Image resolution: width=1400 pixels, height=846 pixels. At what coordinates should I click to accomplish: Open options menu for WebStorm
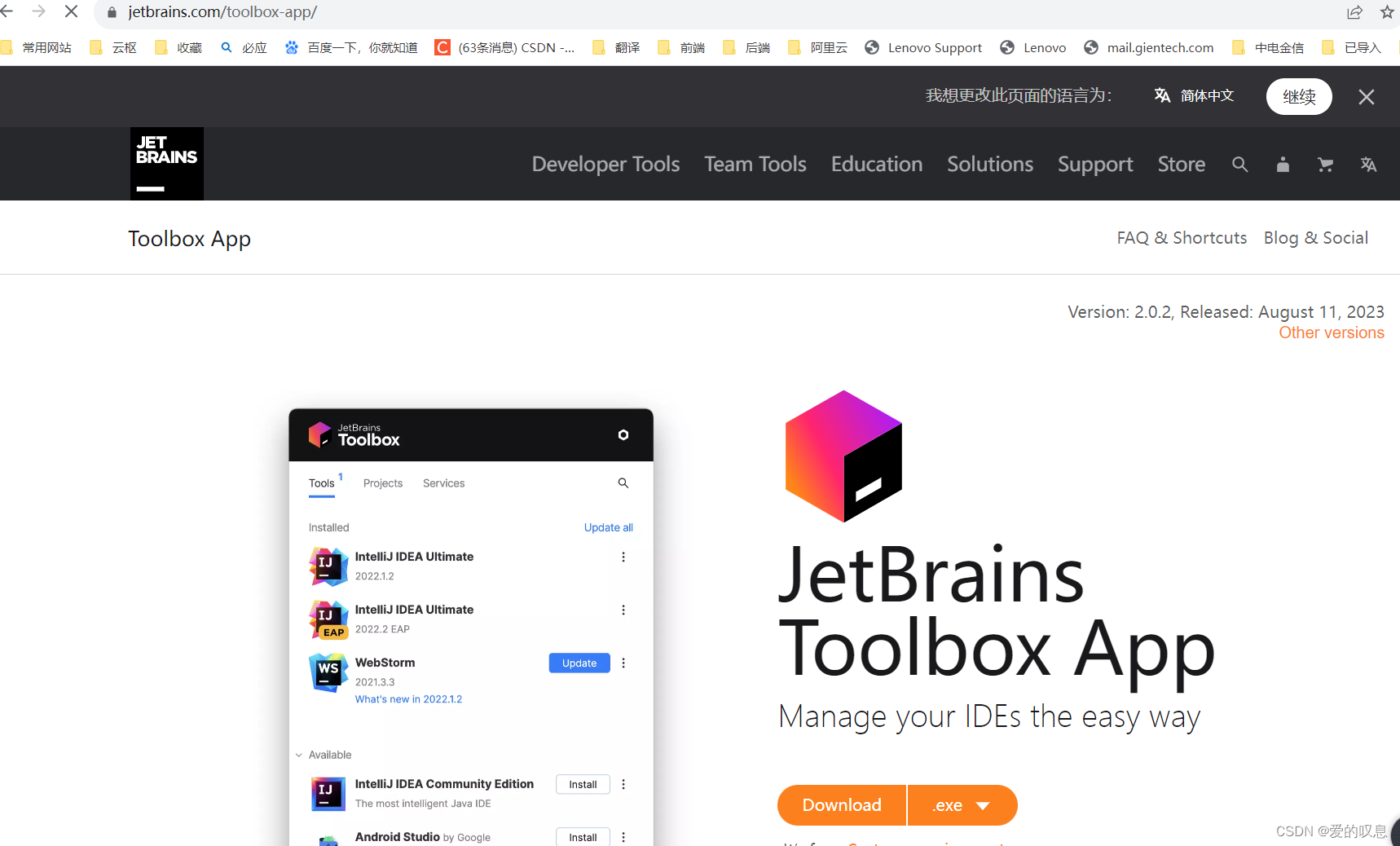(623, 663)
